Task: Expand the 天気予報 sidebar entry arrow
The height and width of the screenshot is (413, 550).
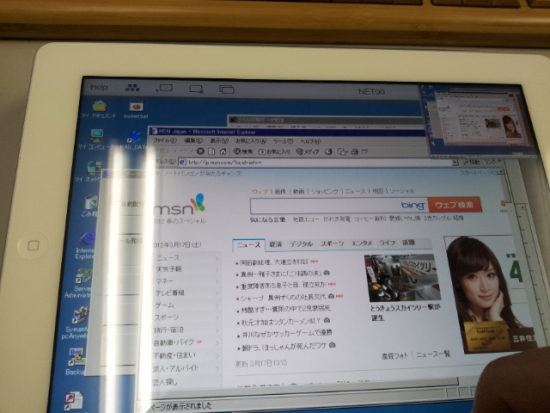Action: (x=217, y=271)
